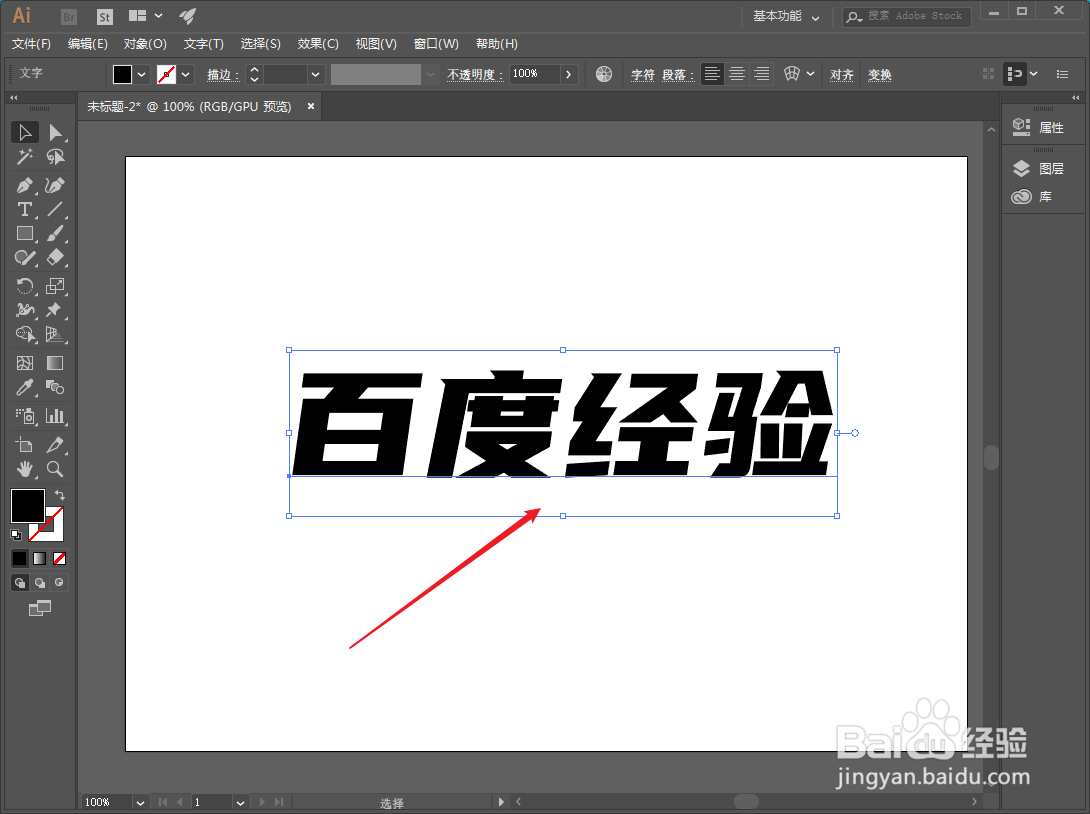
Task: Click the toolbox stroke color box
Action: point(54,532)
